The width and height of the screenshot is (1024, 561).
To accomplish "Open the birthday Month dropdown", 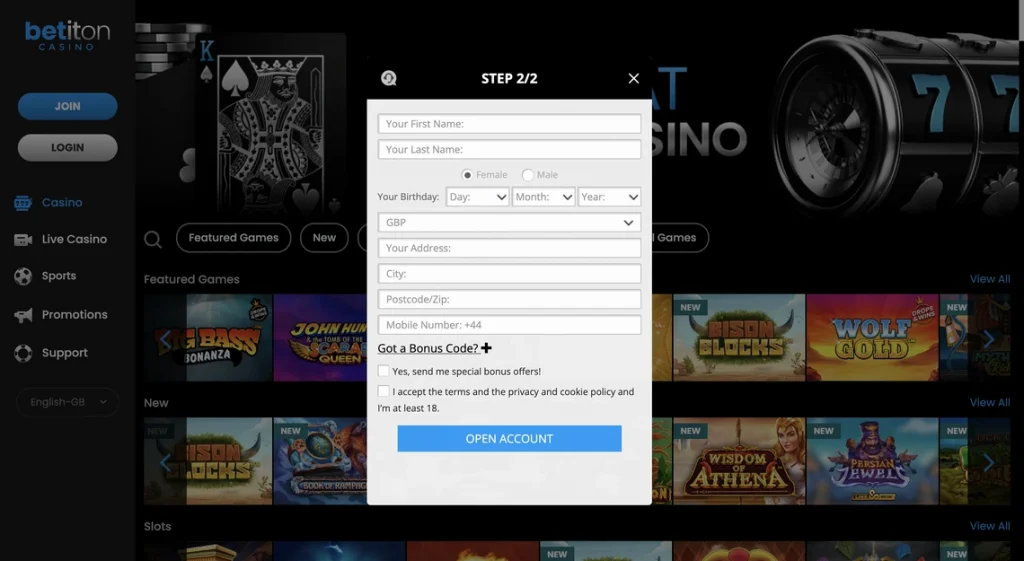I will [543, 197].
